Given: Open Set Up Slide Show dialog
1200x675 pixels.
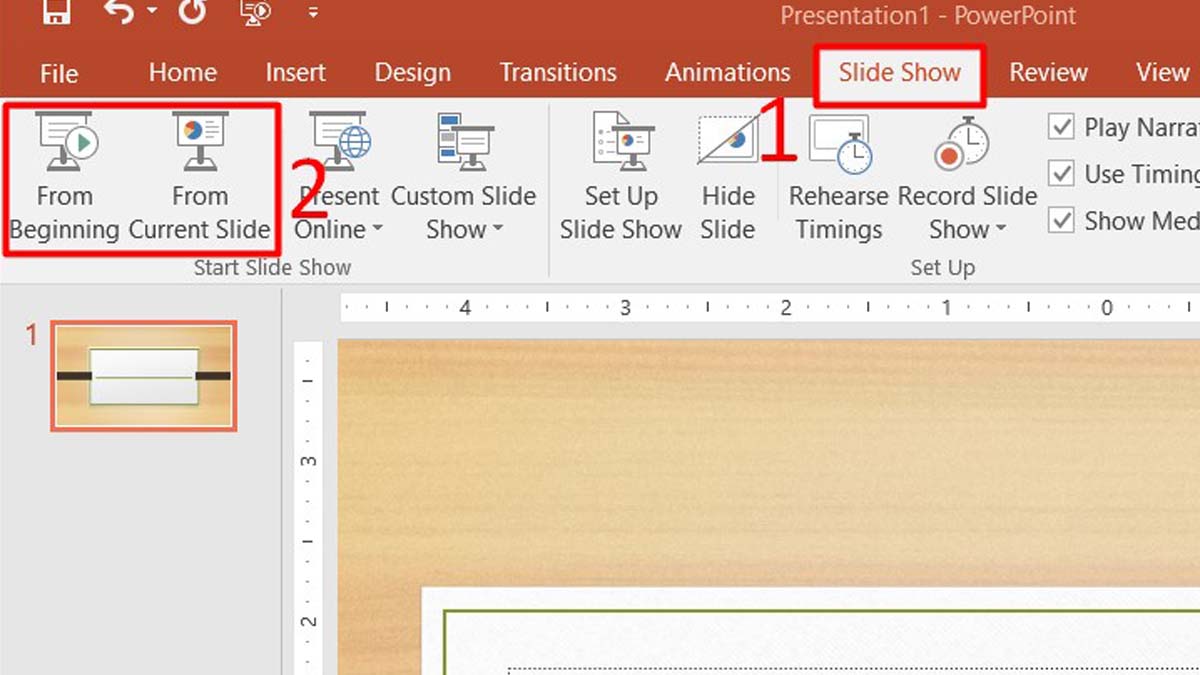Looking at the screenshot, I should pyautogui.click(x=620, y=180).
